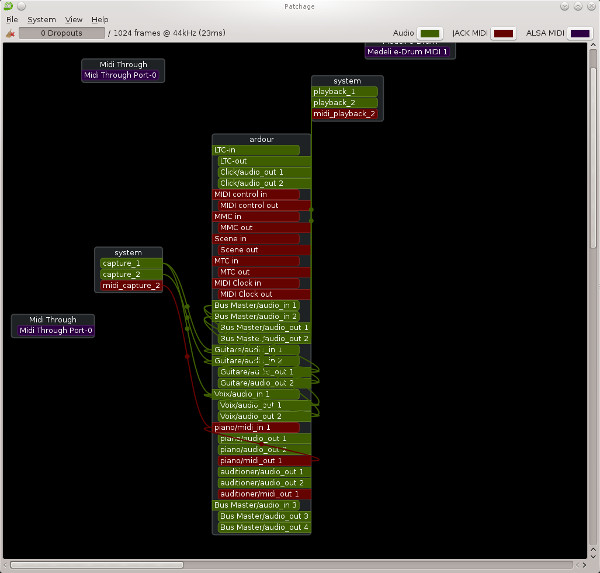The image size is (600, 573).
Task: Click the MIDI Clock in port
Action: point(256,283)
